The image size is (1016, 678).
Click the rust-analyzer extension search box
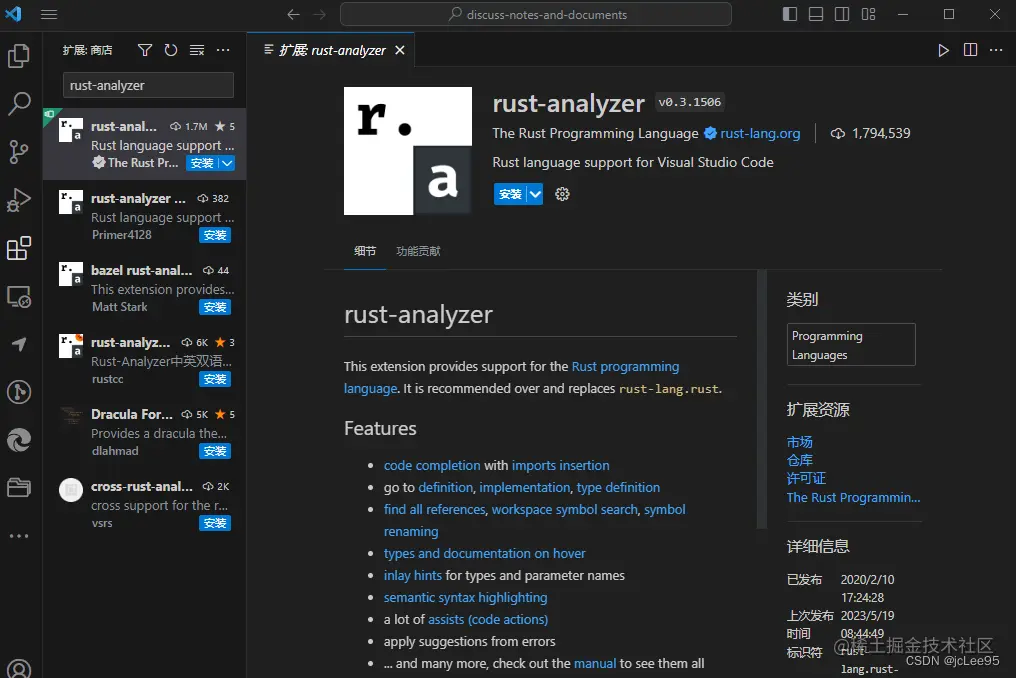[x=148, y=86]
